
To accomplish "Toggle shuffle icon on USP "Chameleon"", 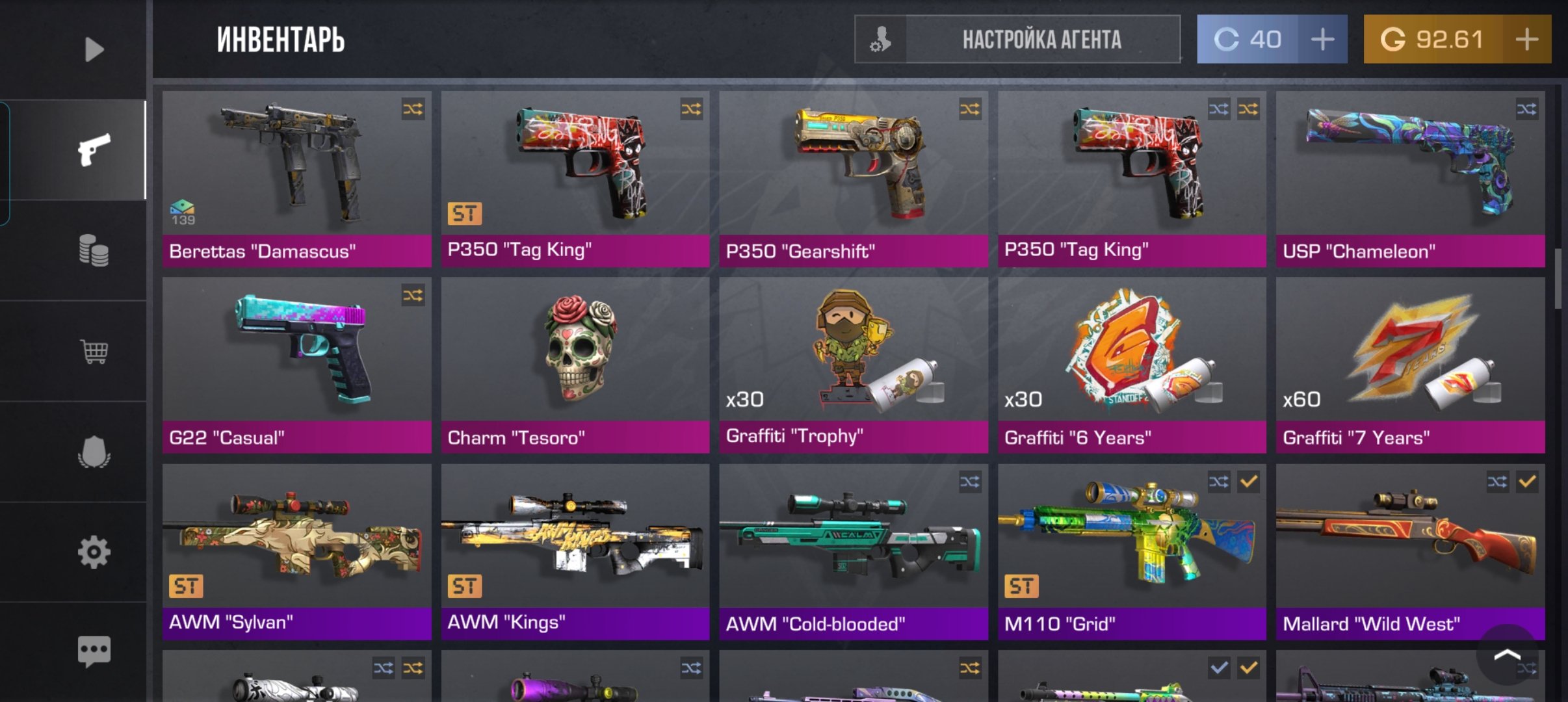I will (x=1527, y=109).
